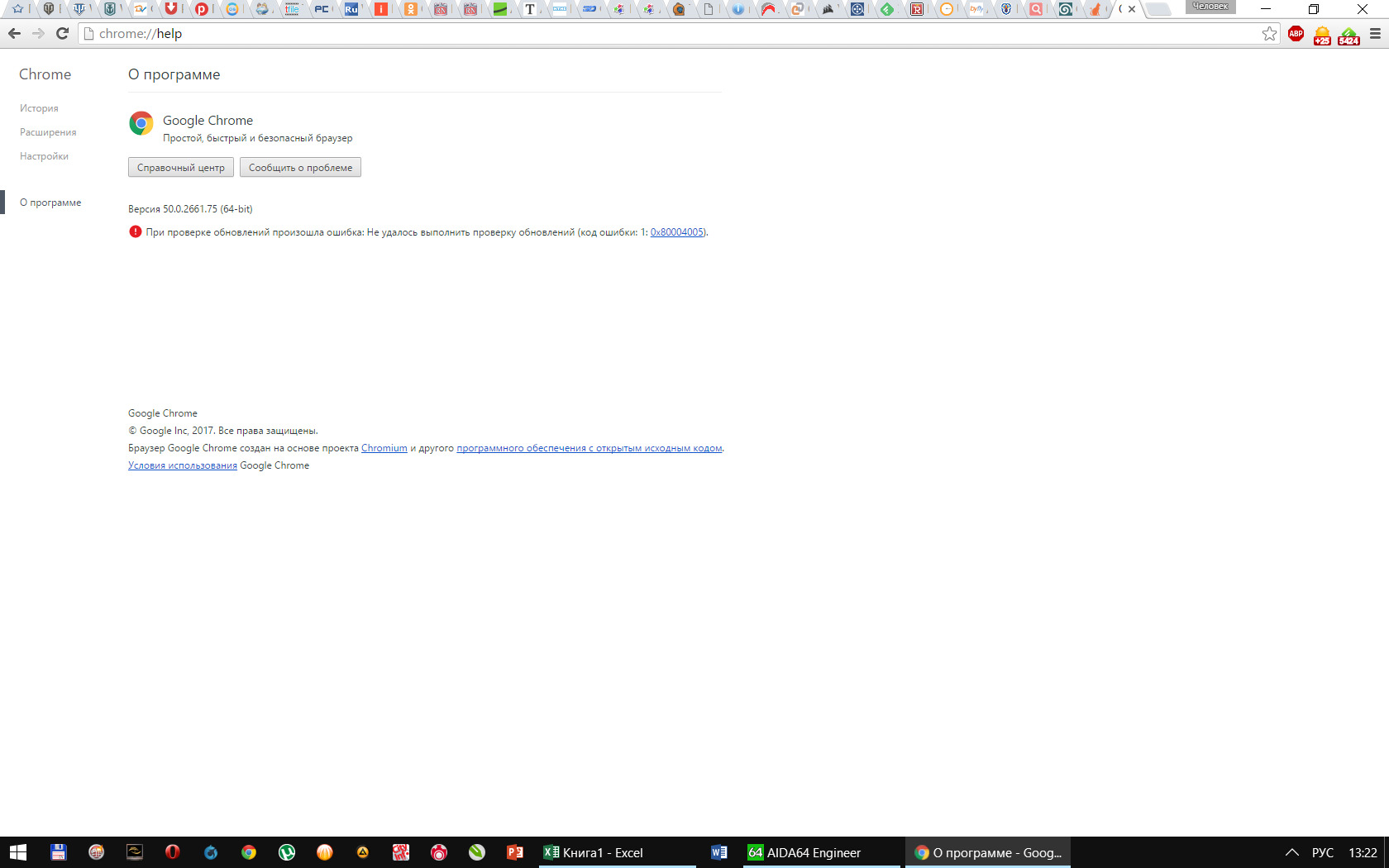Click the Человек profile button

click(1210, 7)
